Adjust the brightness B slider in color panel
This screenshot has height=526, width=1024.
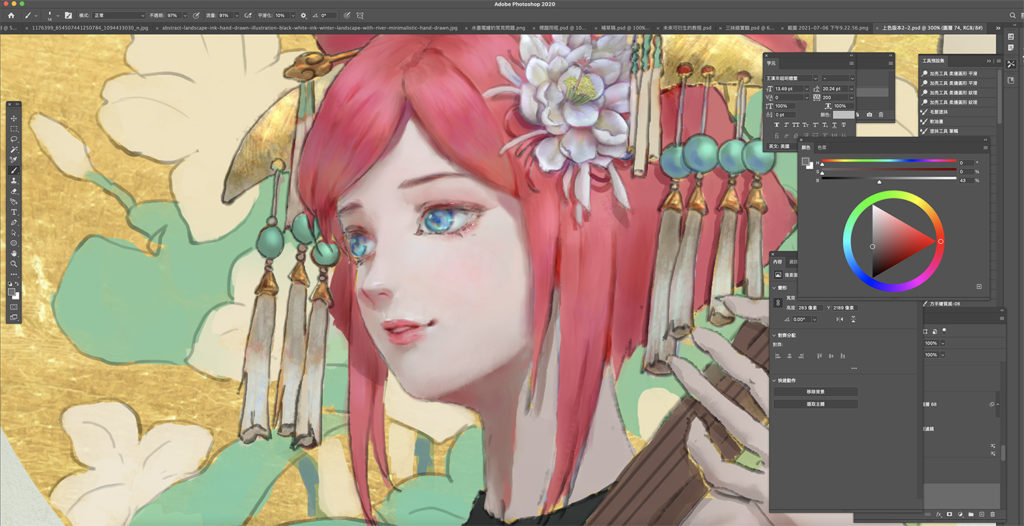coord(889,180)
